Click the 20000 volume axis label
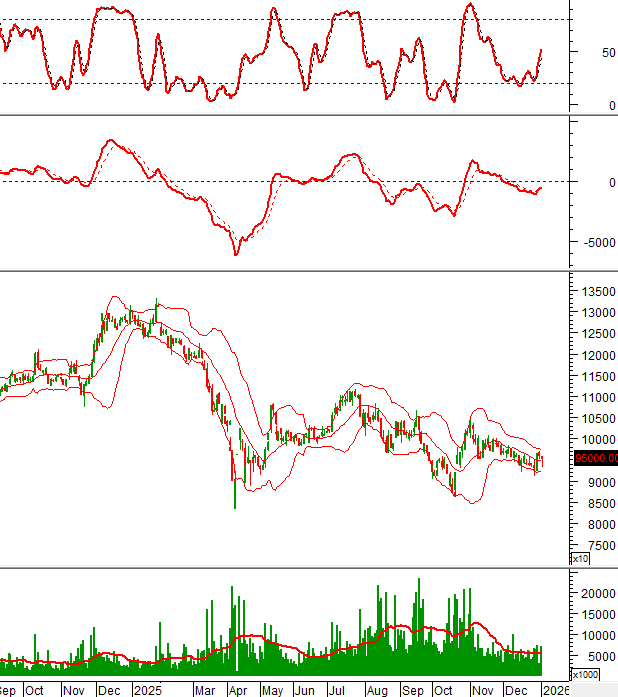Viewport: 618px width, 697px height. [594, 593]
